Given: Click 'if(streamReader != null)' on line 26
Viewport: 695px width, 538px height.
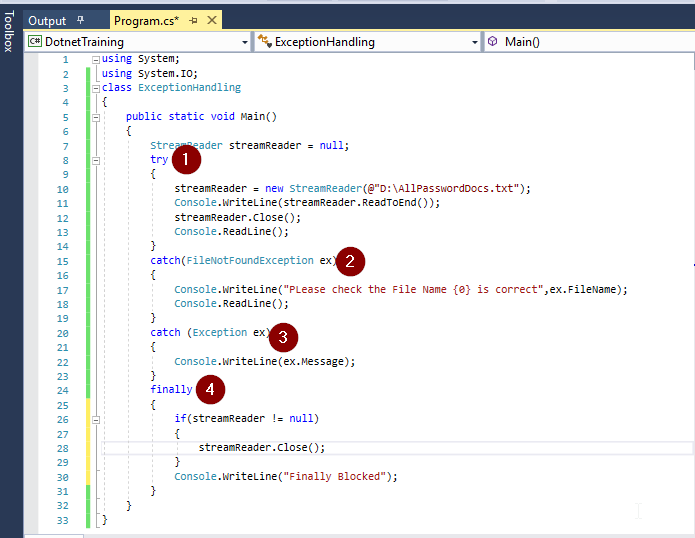Looking at the screenshot, I should click(x=246, y=418).
